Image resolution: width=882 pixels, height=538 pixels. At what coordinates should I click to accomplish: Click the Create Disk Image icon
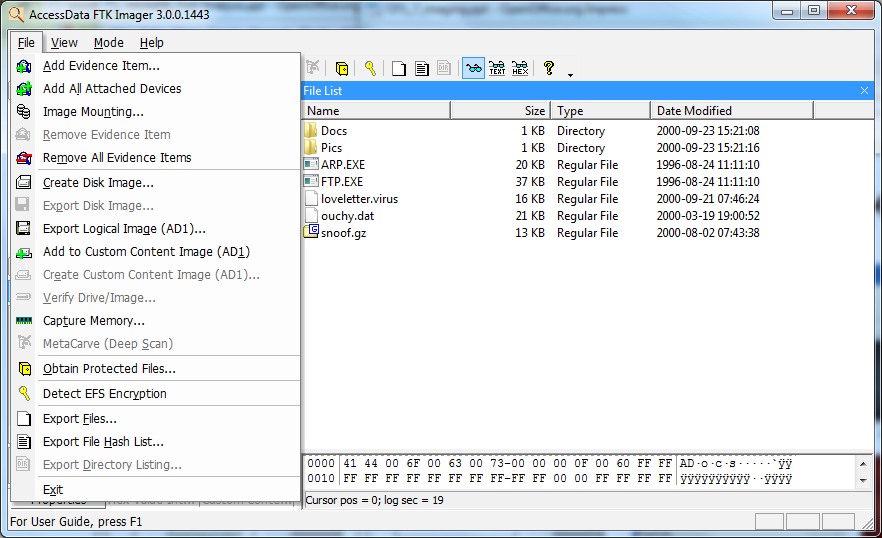[x=24, y=183]
